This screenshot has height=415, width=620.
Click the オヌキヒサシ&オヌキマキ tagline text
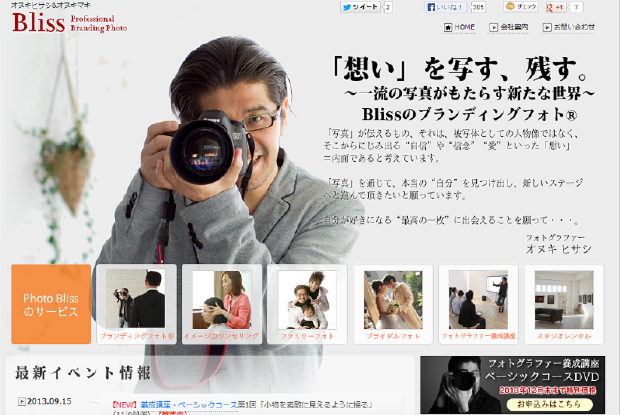point(51,5)
